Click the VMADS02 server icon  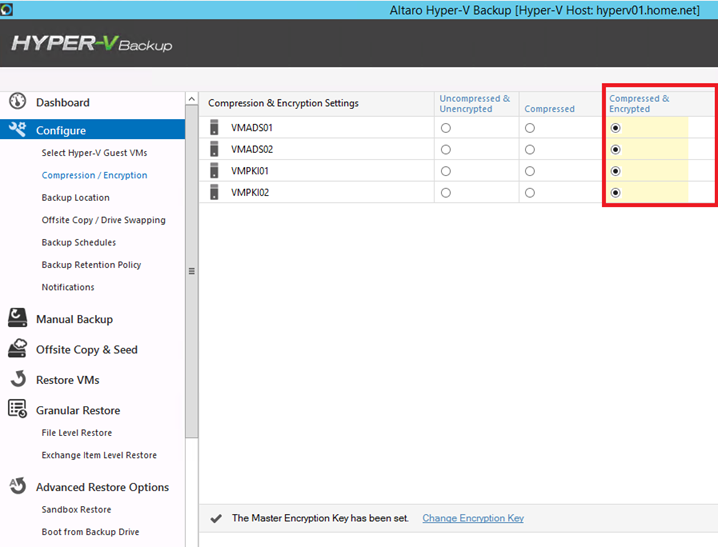(x=214, y=149)
